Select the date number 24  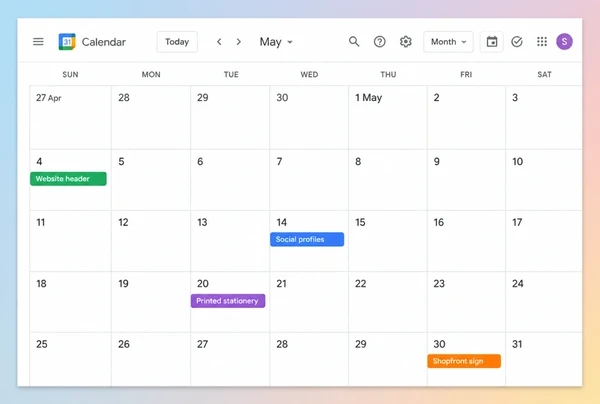pos(518,283)
